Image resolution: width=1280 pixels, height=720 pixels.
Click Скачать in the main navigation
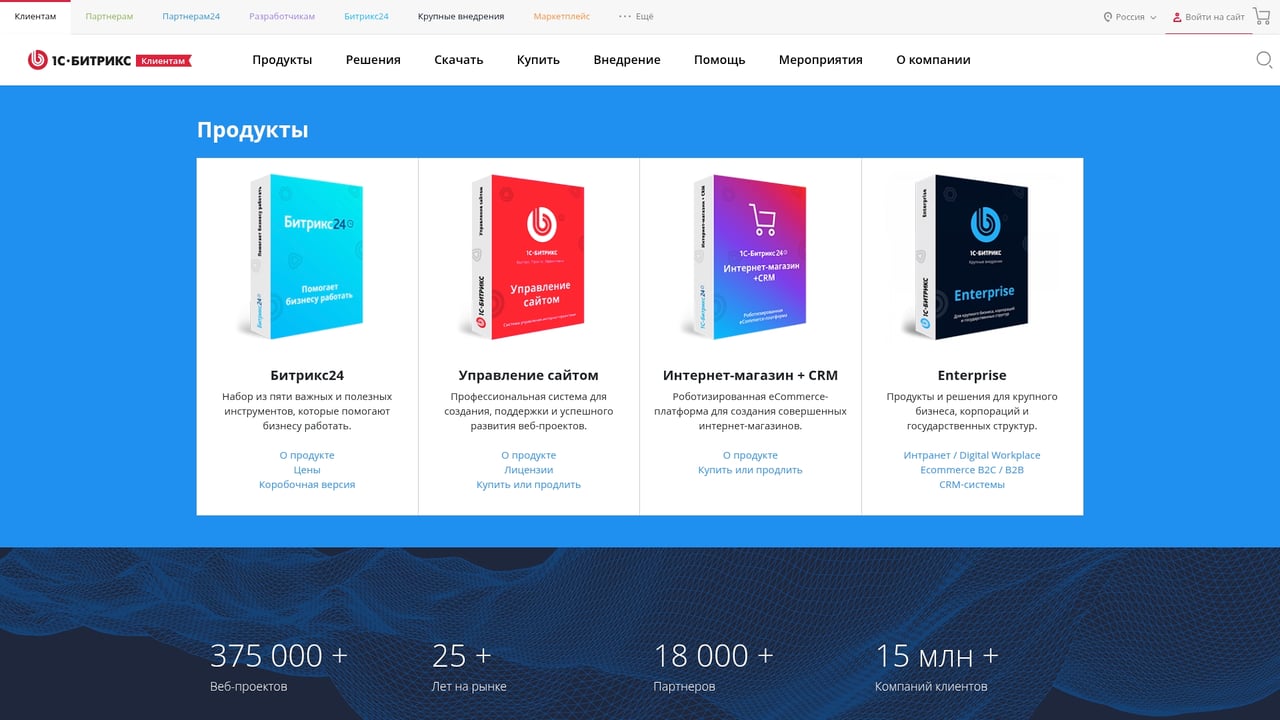[458, 59]
